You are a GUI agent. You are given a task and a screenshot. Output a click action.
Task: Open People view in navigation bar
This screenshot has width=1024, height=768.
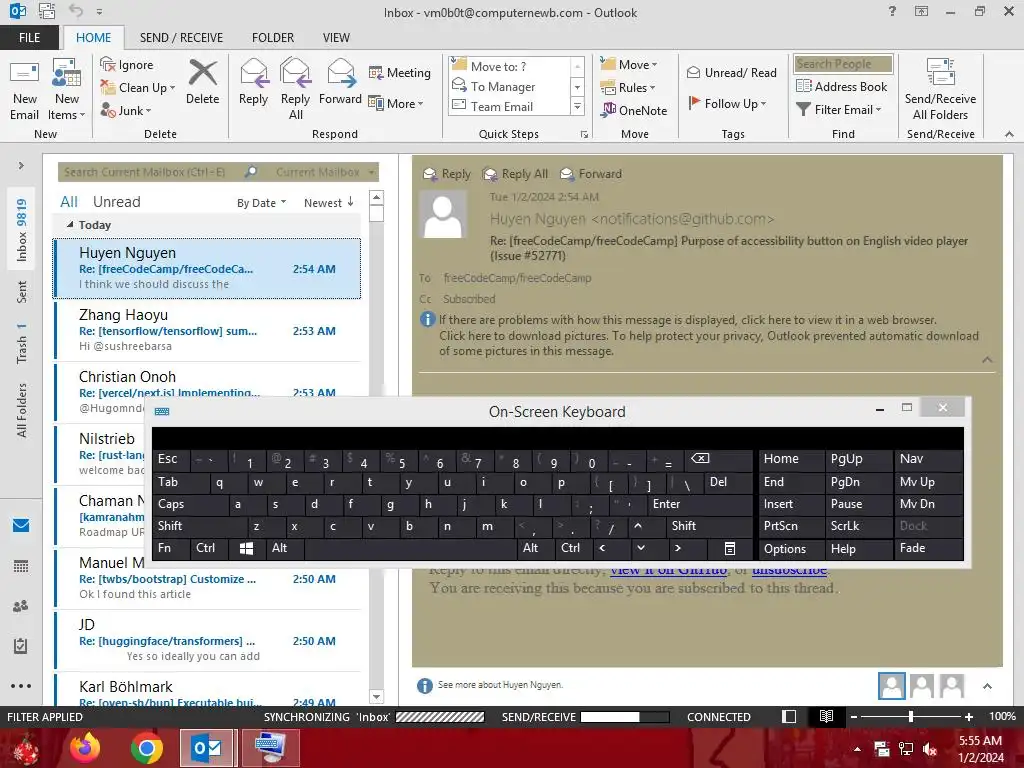[21, 606]
